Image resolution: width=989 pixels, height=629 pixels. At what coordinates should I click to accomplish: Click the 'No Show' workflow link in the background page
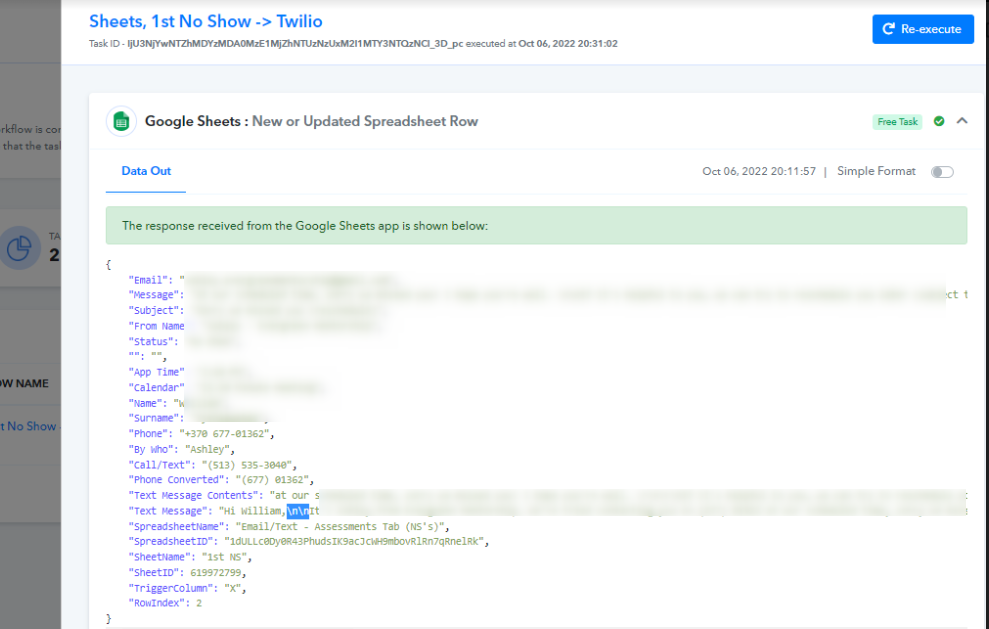[30, 426]
